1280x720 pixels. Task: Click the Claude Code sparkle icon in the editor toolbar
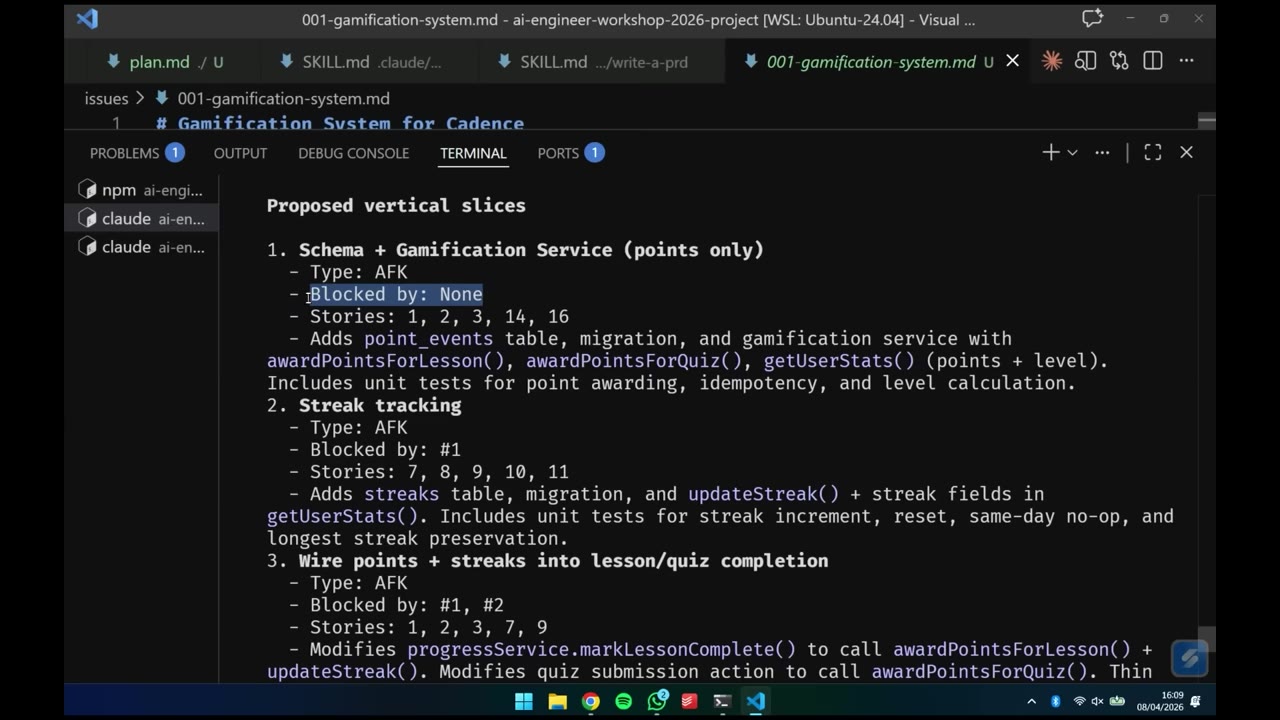[1052, 61]
